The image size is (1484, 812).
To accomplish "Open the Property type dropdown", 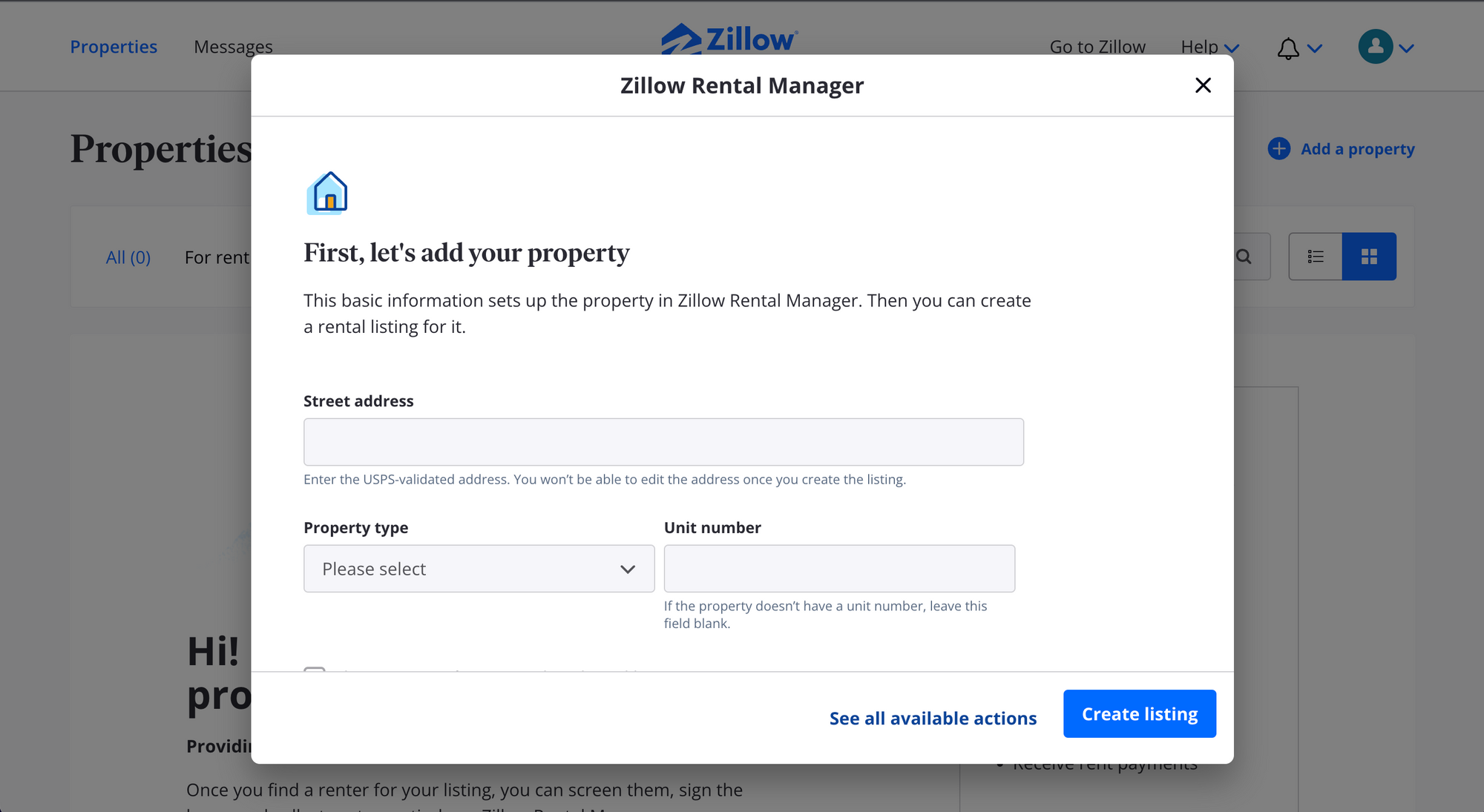I will (479, 569).
